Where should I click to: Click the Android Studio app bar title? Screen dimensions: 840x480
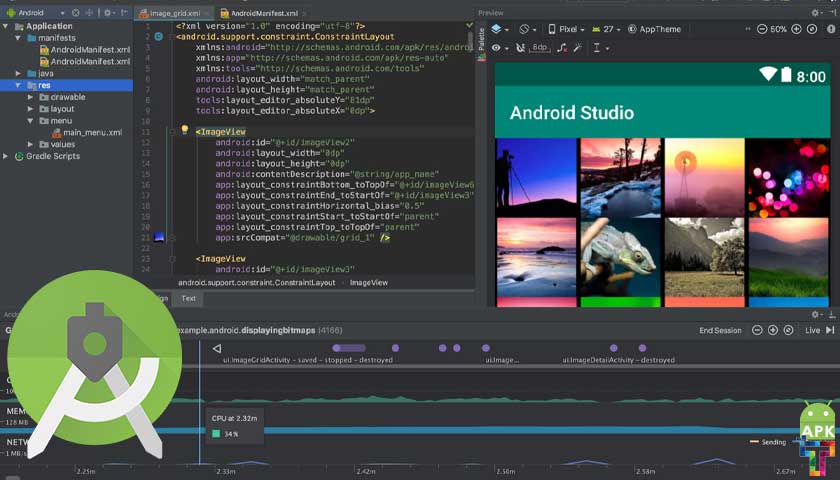[572, 112]
